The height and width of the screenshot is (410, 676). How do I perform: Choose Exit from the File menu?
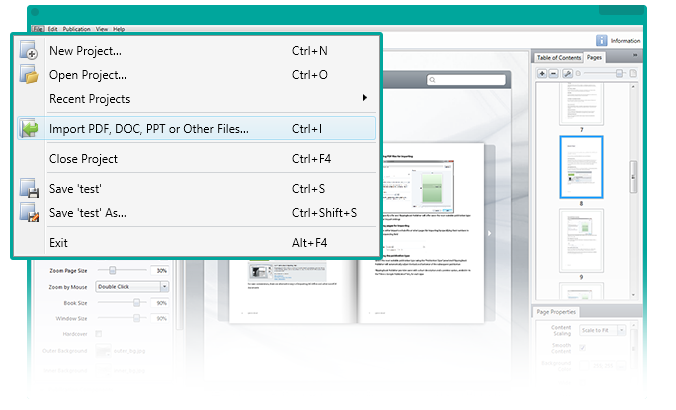pyautogui.click(x=197, y=243)
